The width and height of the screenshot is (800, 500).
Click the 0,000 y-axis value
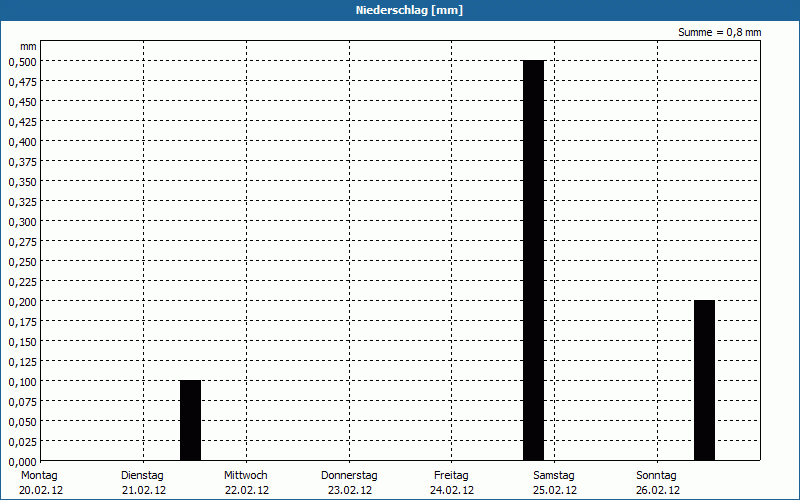22,462
